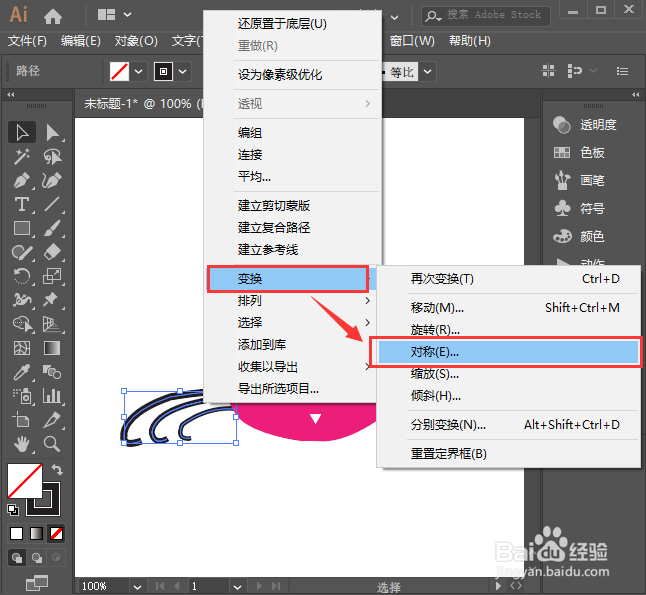Open the 100% zoom level dropdown
Viewport: 646px width, 595px height.
137,586
